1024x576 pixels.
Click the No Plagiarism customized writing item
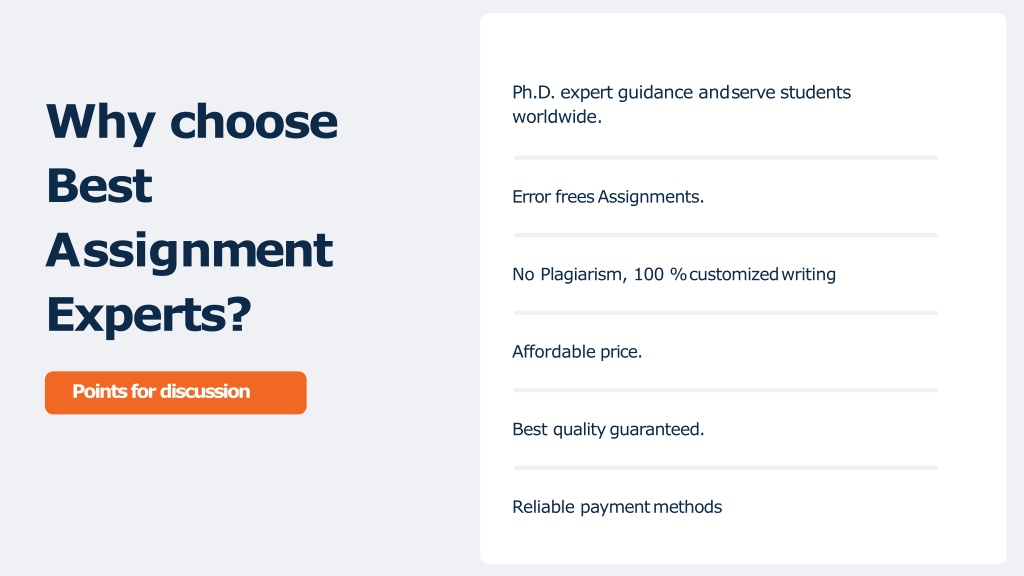674,274
